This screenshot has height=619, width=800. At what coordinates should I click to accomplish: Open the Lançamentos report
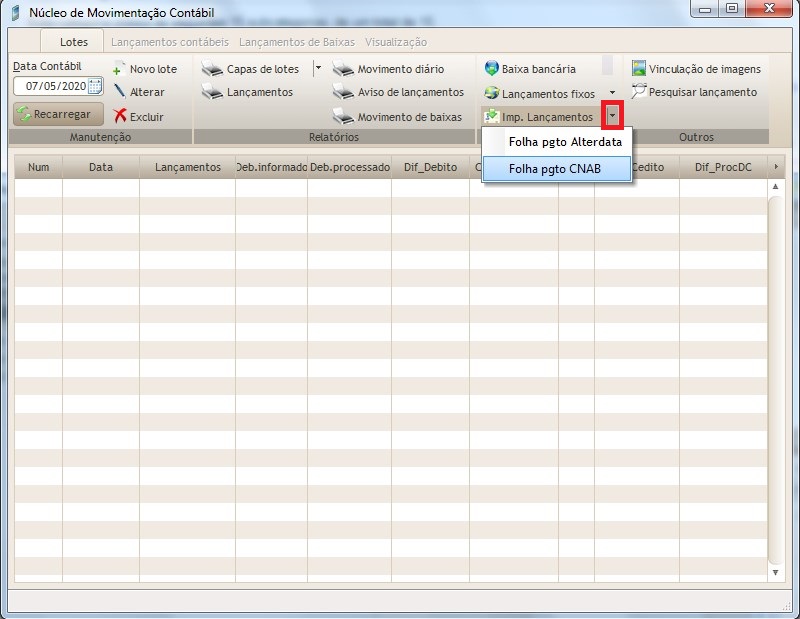point(250,91)
